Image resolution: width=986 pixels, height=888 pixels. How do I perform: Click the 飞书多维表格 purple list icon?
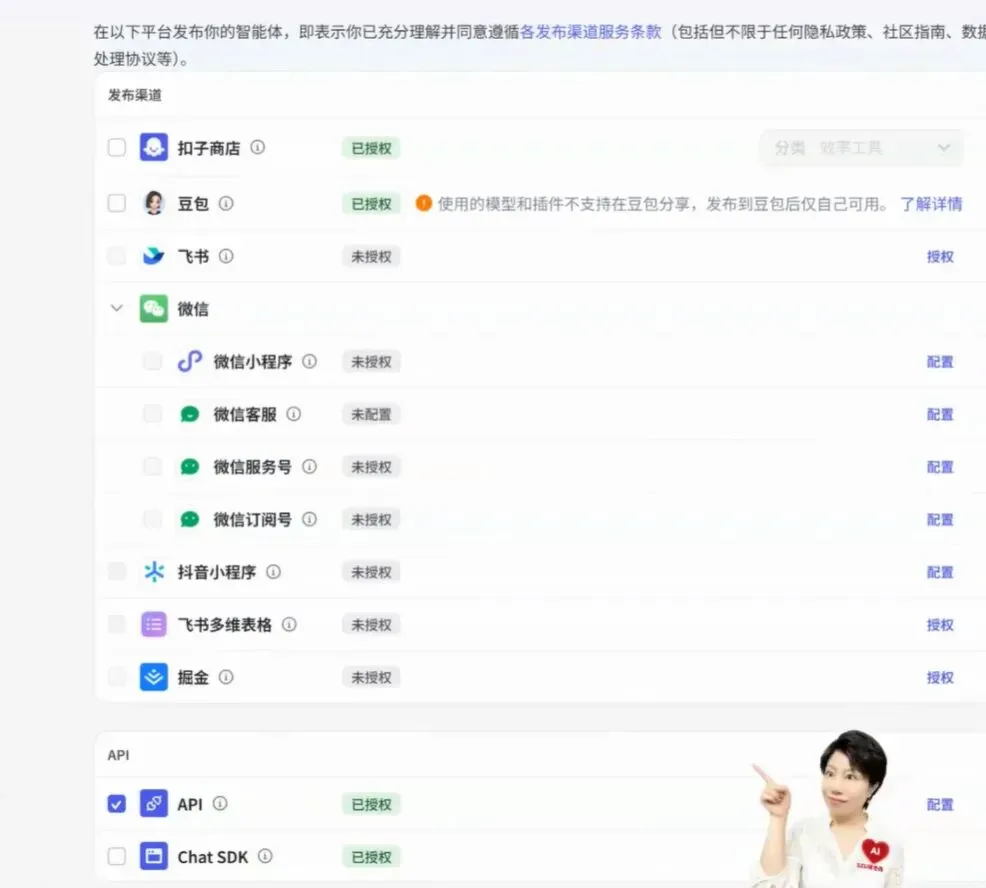(153, 624)
